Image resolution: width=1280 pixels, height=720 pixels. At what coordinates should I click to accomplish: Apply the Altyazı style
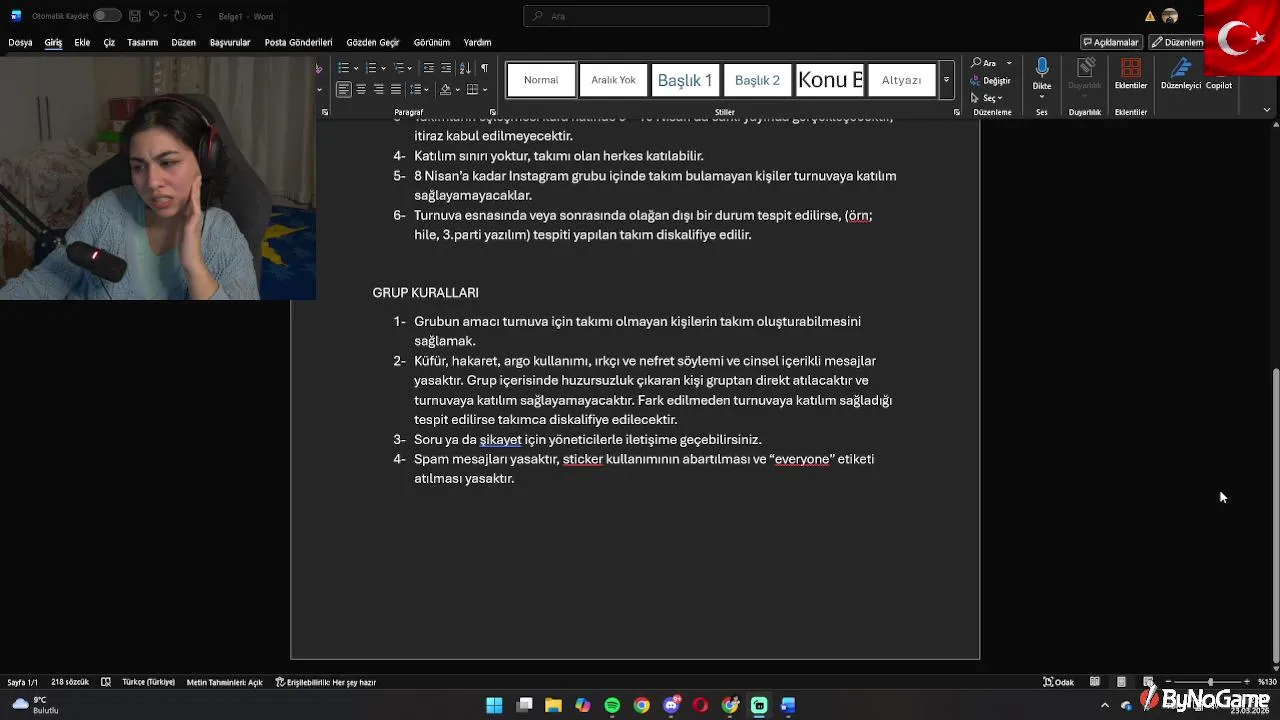tap(901, 80)
